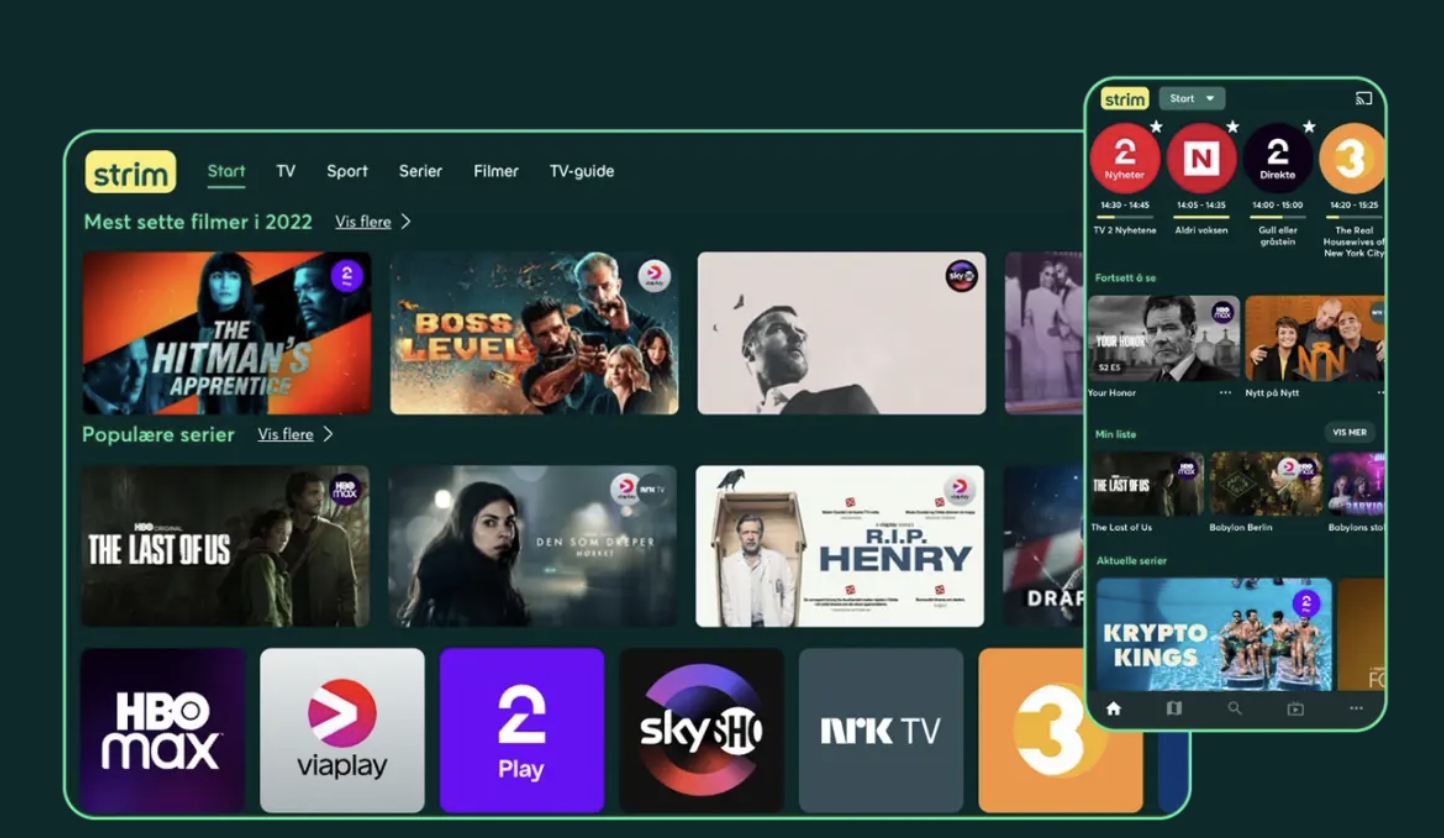
Task: Click the 'TV 2 Nyhetene' program title
Action: click(x=1125, y=231)
